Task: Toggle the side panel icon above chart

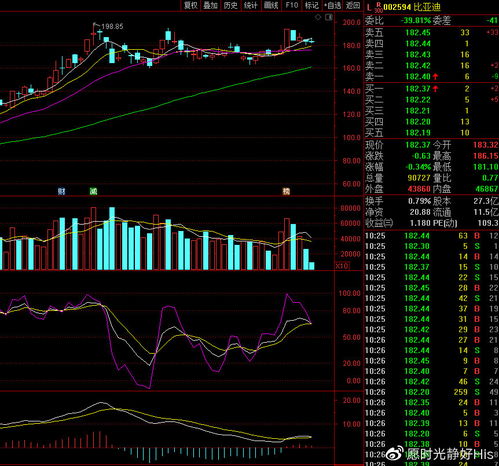Action: (329, 17)
